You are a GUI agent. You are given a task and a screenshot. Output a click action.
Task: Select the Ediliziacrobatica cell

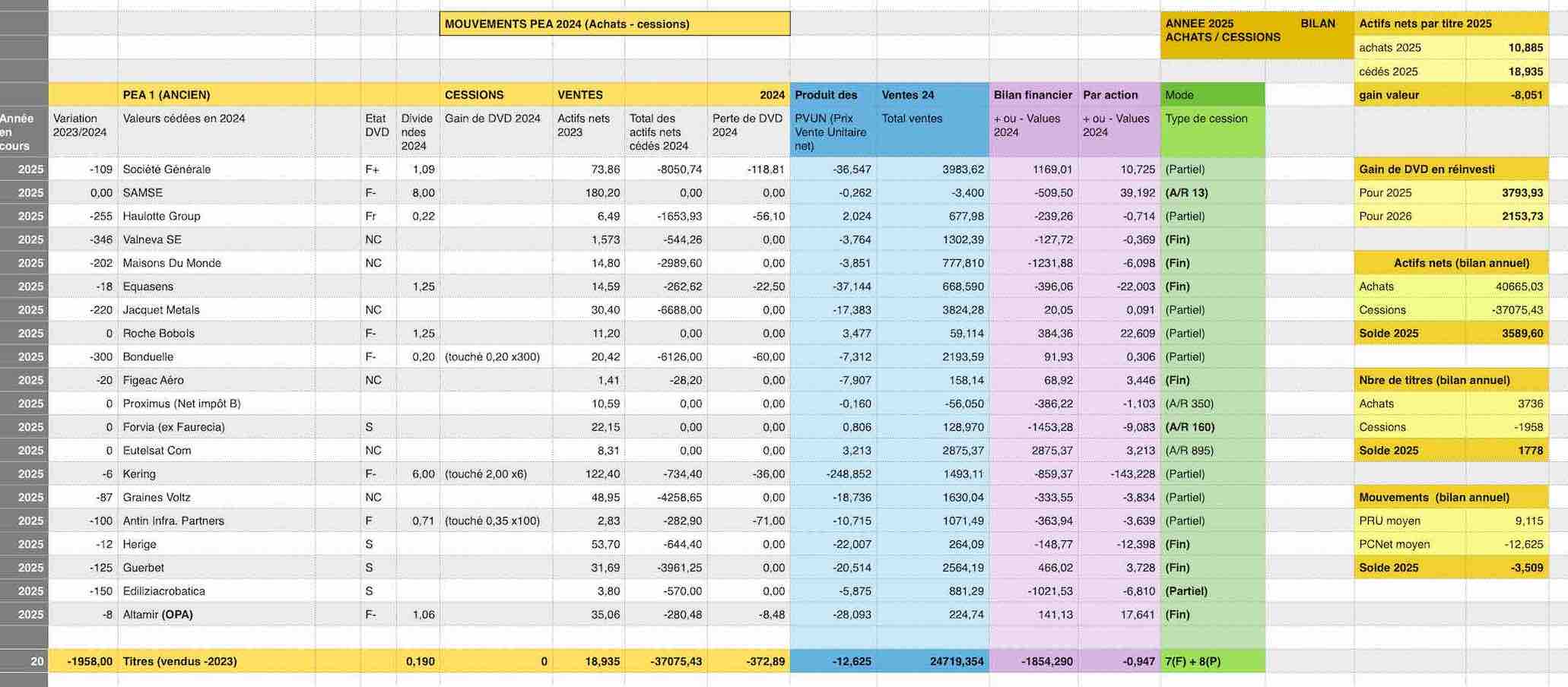217,591
